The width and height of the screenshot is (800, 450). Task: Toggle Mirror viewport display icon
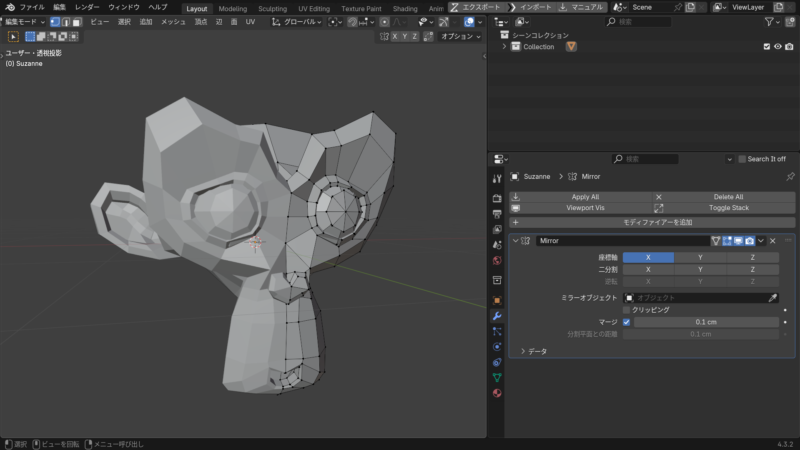(738, 241)
